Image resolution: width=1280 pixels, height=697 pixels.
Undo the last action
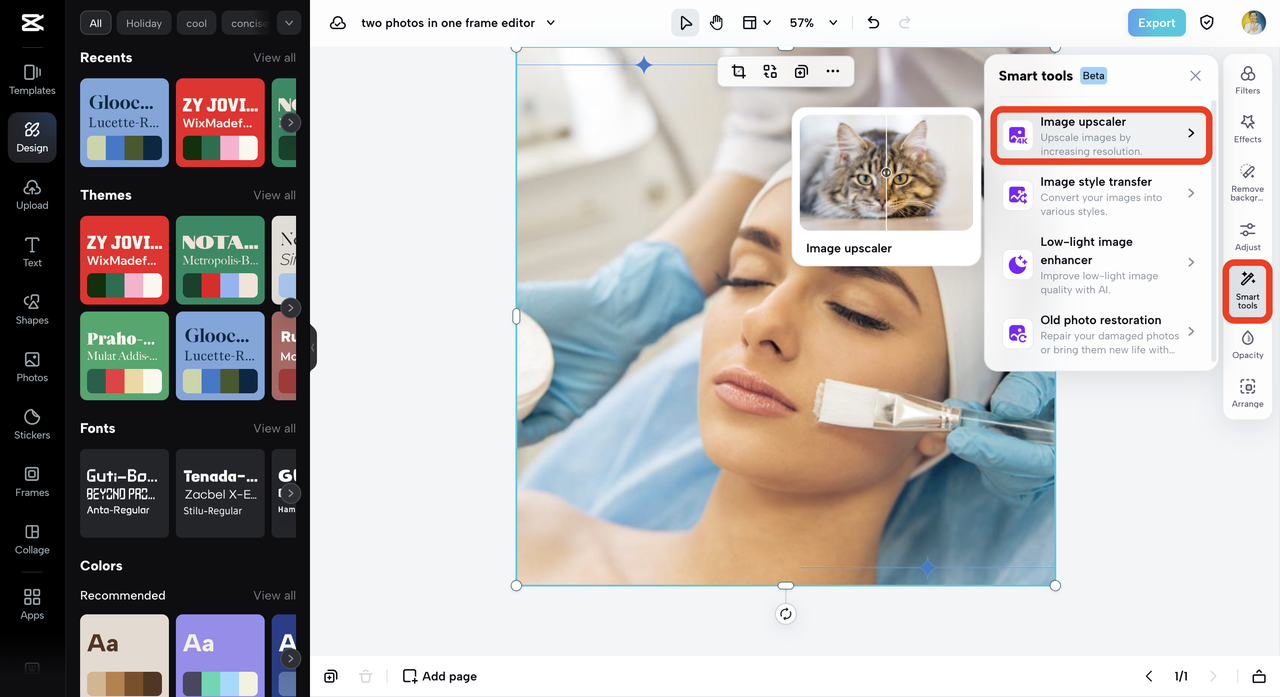873,23
